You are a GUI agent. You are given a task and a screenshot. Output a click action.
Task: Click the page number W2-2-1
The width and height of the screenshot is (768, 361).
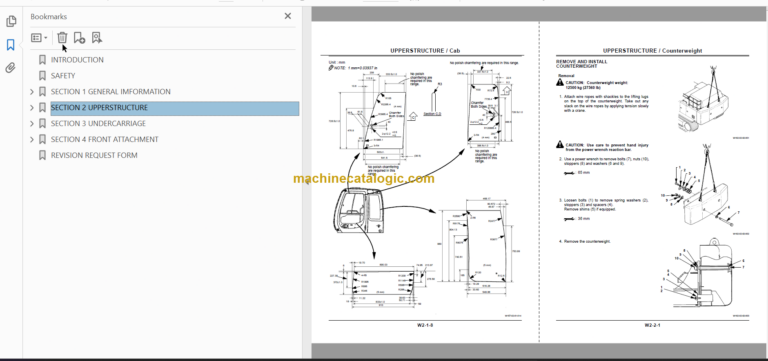click(x=652, y=324)
